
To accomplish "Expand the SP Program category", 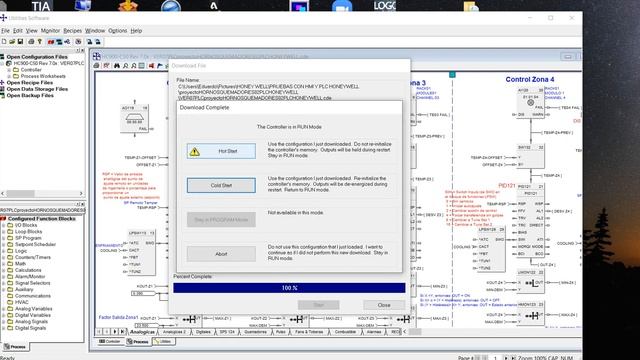I will tap(4, 238).
